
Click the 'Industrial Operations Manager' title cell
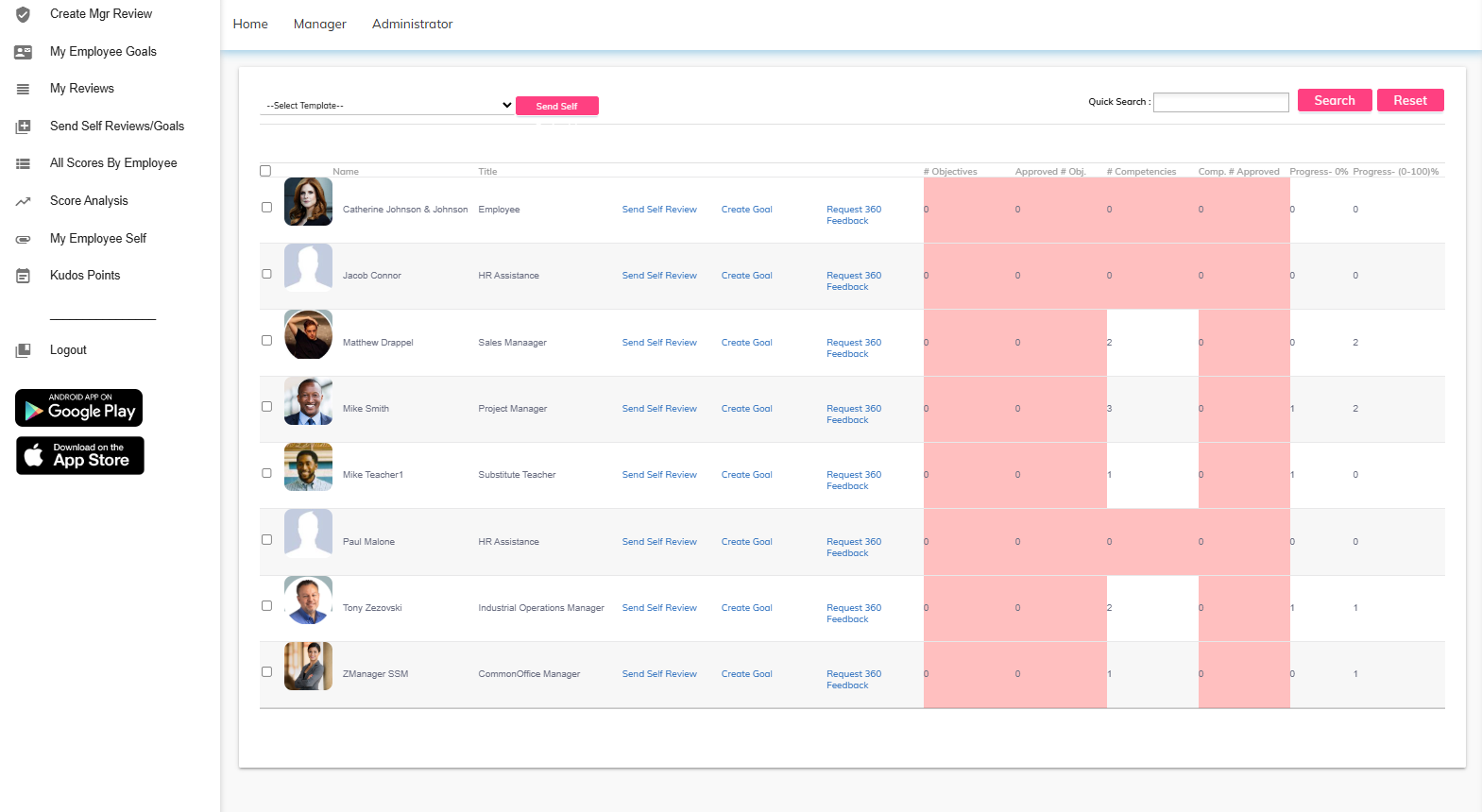[x=541, y=608]
